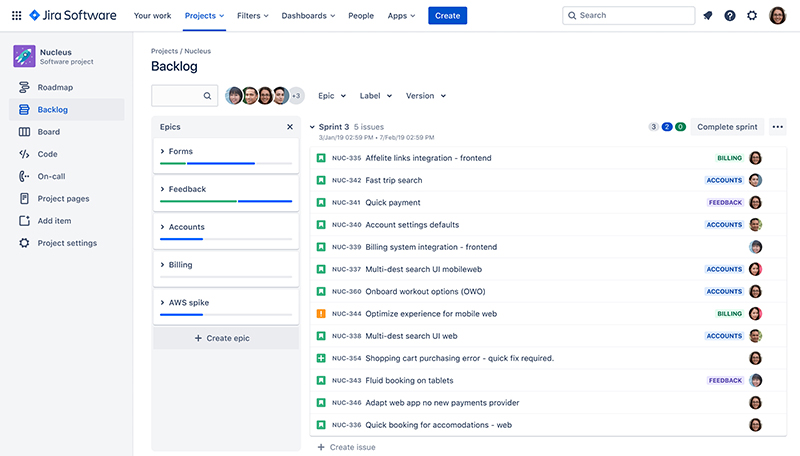Open the Version filter dropdown

(425, 96)
